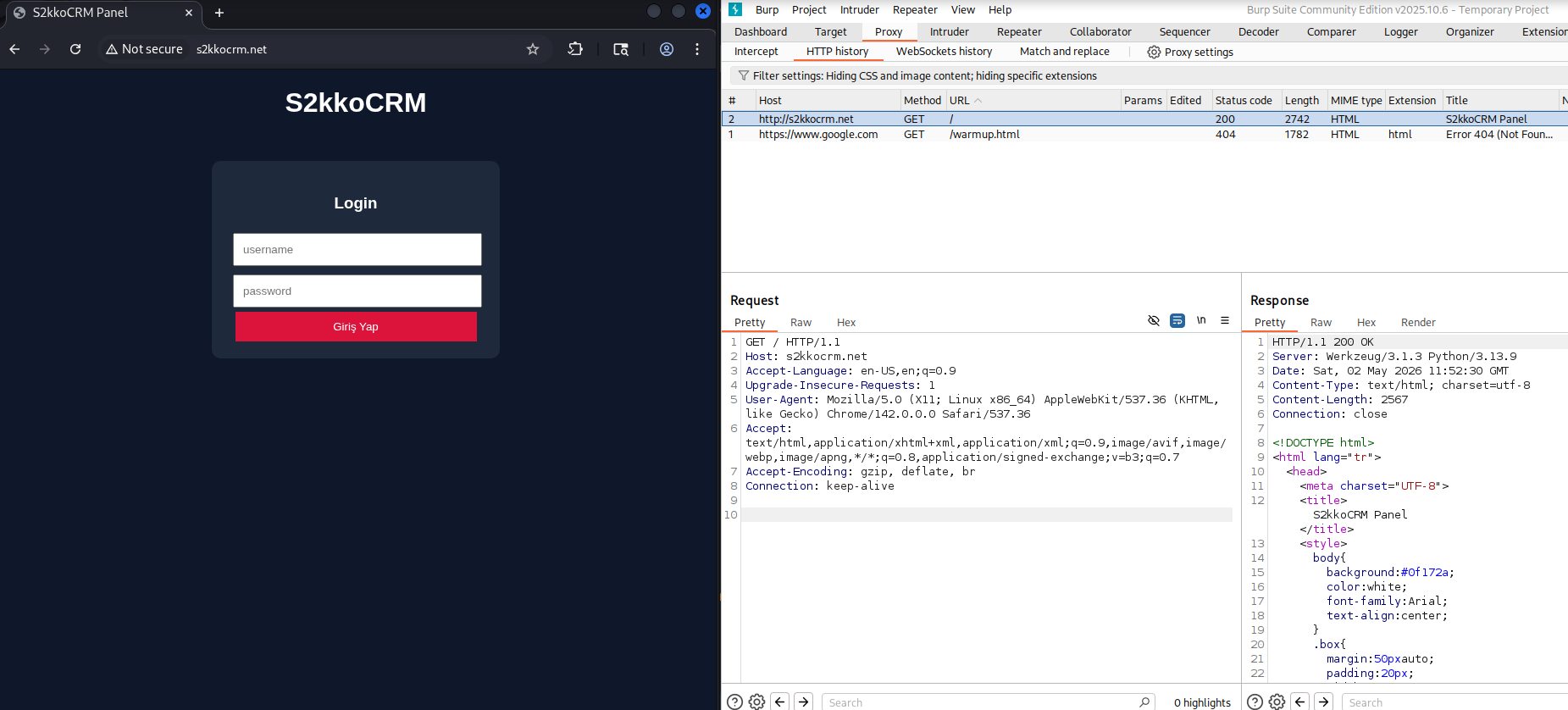Open Proxy settings gear
Screen dimensions: 1568x710
1190,53
